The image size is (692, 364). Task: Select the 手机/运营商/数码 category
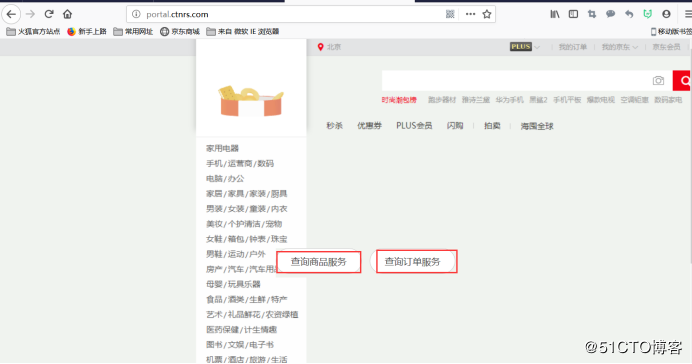tap(240, 164)
